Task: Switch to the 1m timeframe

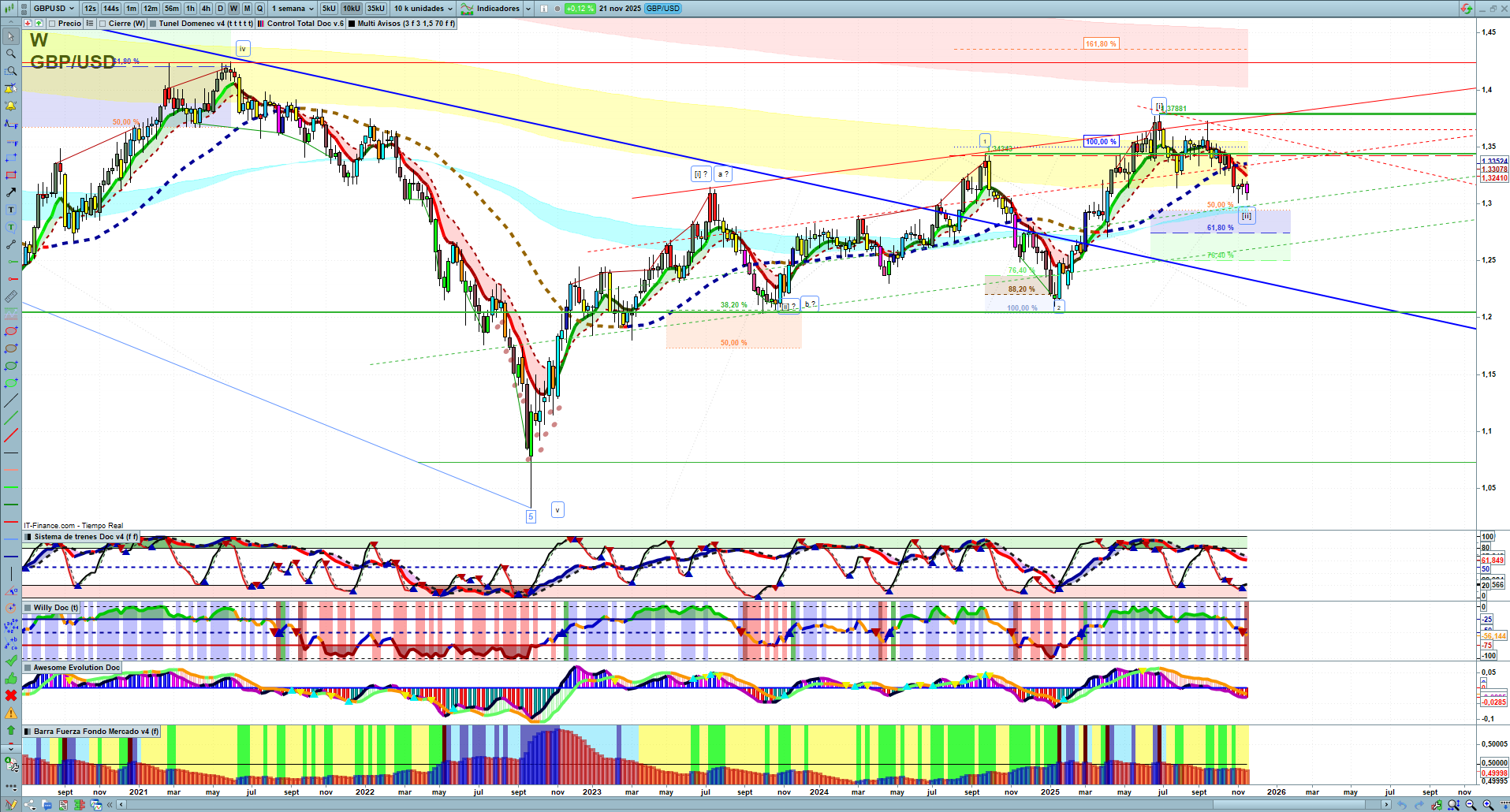Action: [x=131, y=9]
